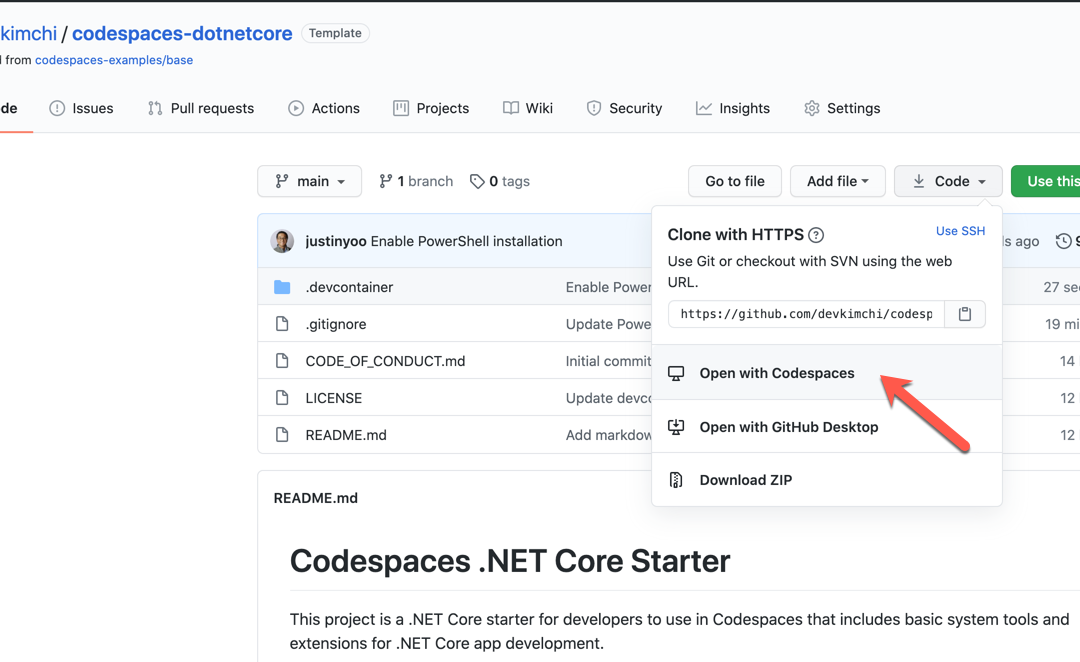Open justinyoo's profile link
Screen dimensions: 1080x662
(336, 241)
